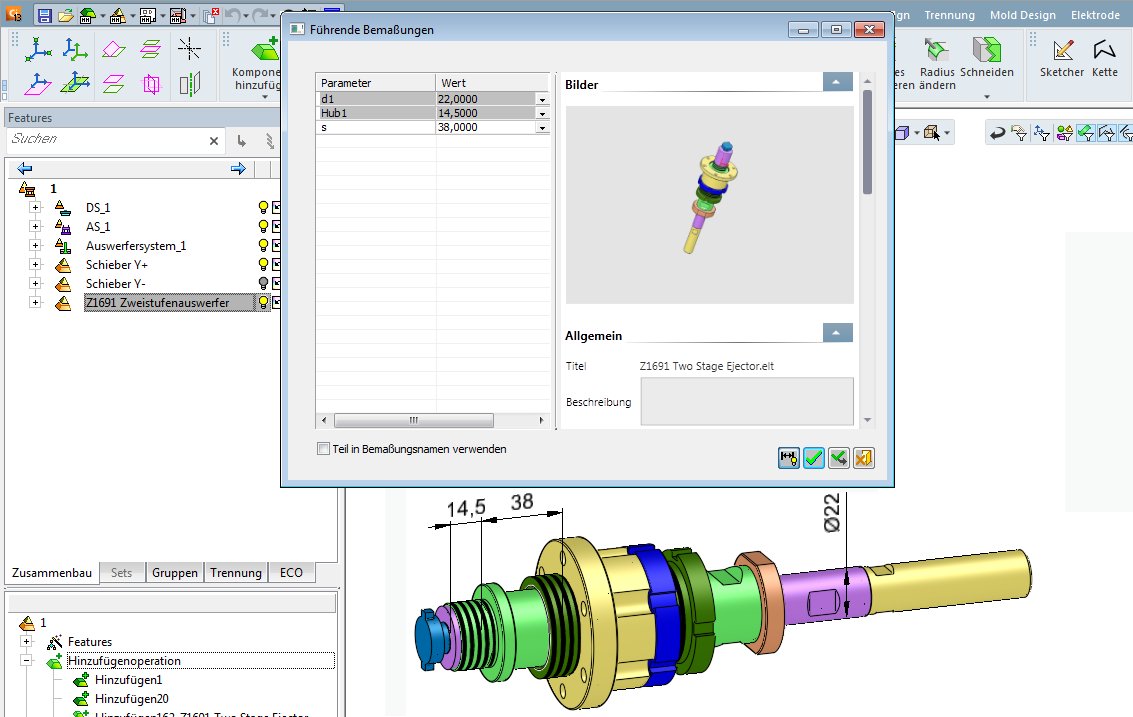Open the d1 value dropdown

[x=542, y=100]
